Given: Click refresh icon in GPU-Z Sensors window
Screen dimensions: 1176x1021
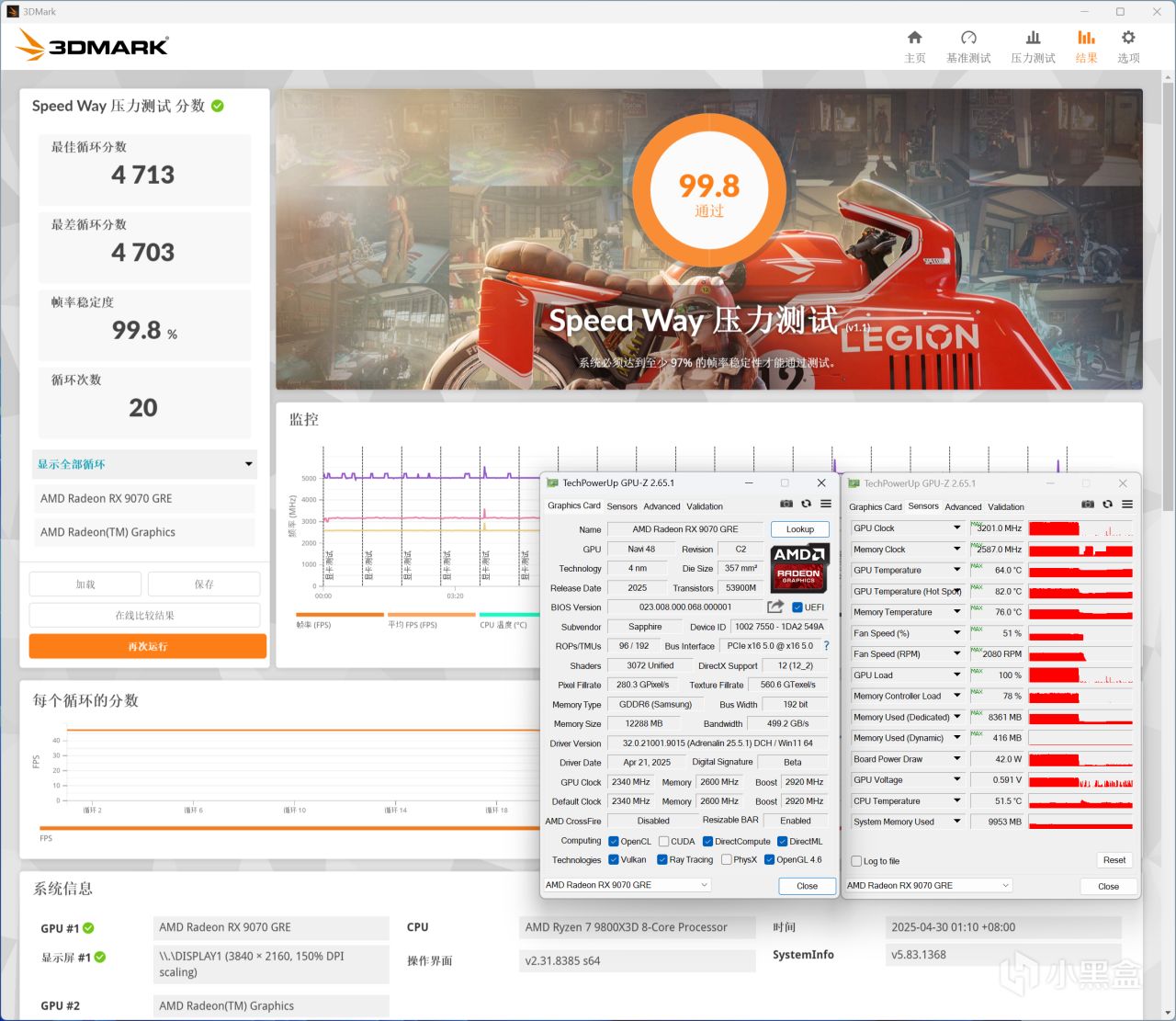Looking at the screenshot, I should tap(1107, 505).
